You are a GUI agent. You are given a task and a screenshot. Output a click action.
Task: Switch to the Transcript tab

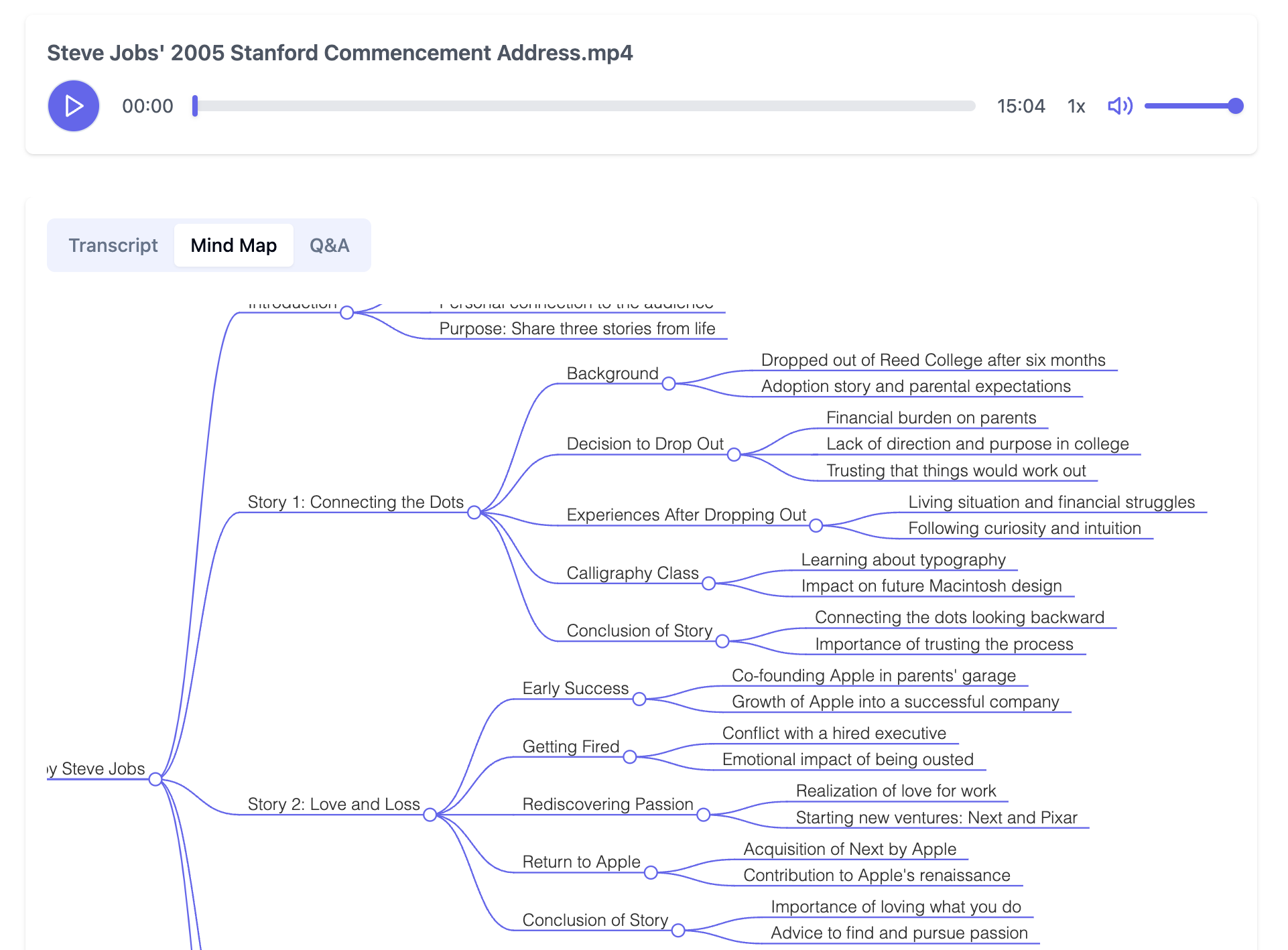113,245
